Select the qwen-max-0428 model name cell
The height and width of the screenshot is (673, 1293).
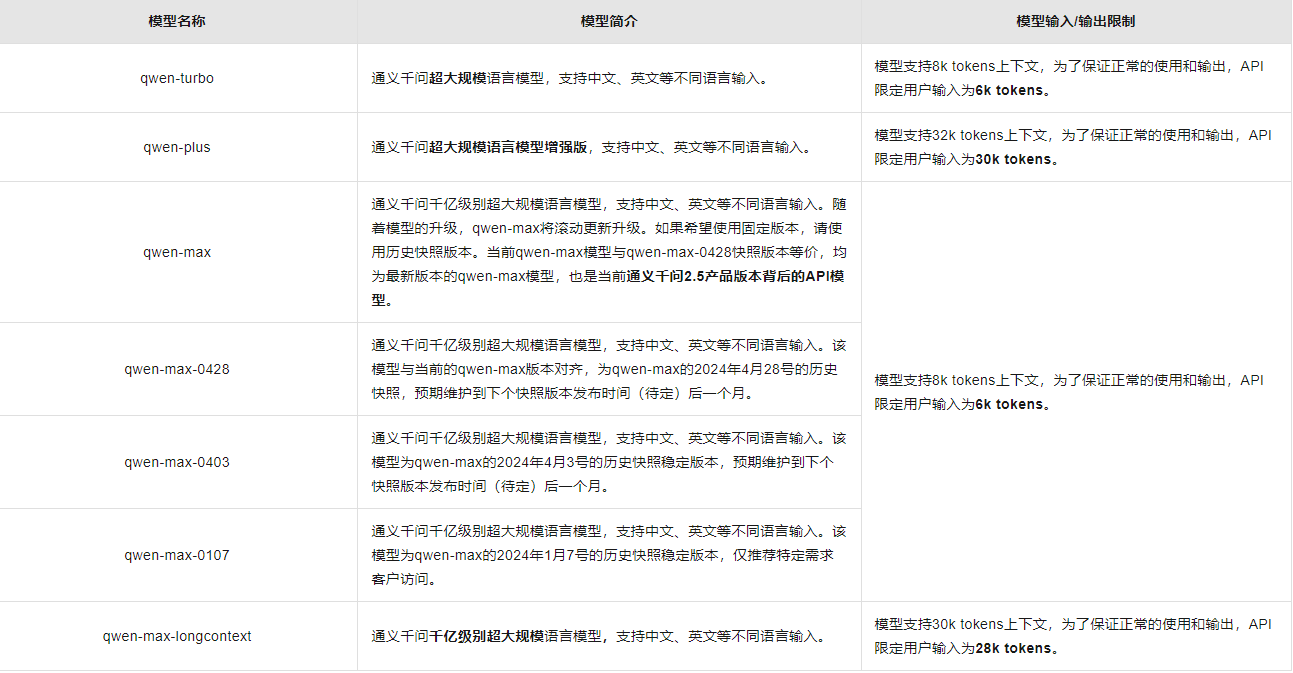(177, 369)
